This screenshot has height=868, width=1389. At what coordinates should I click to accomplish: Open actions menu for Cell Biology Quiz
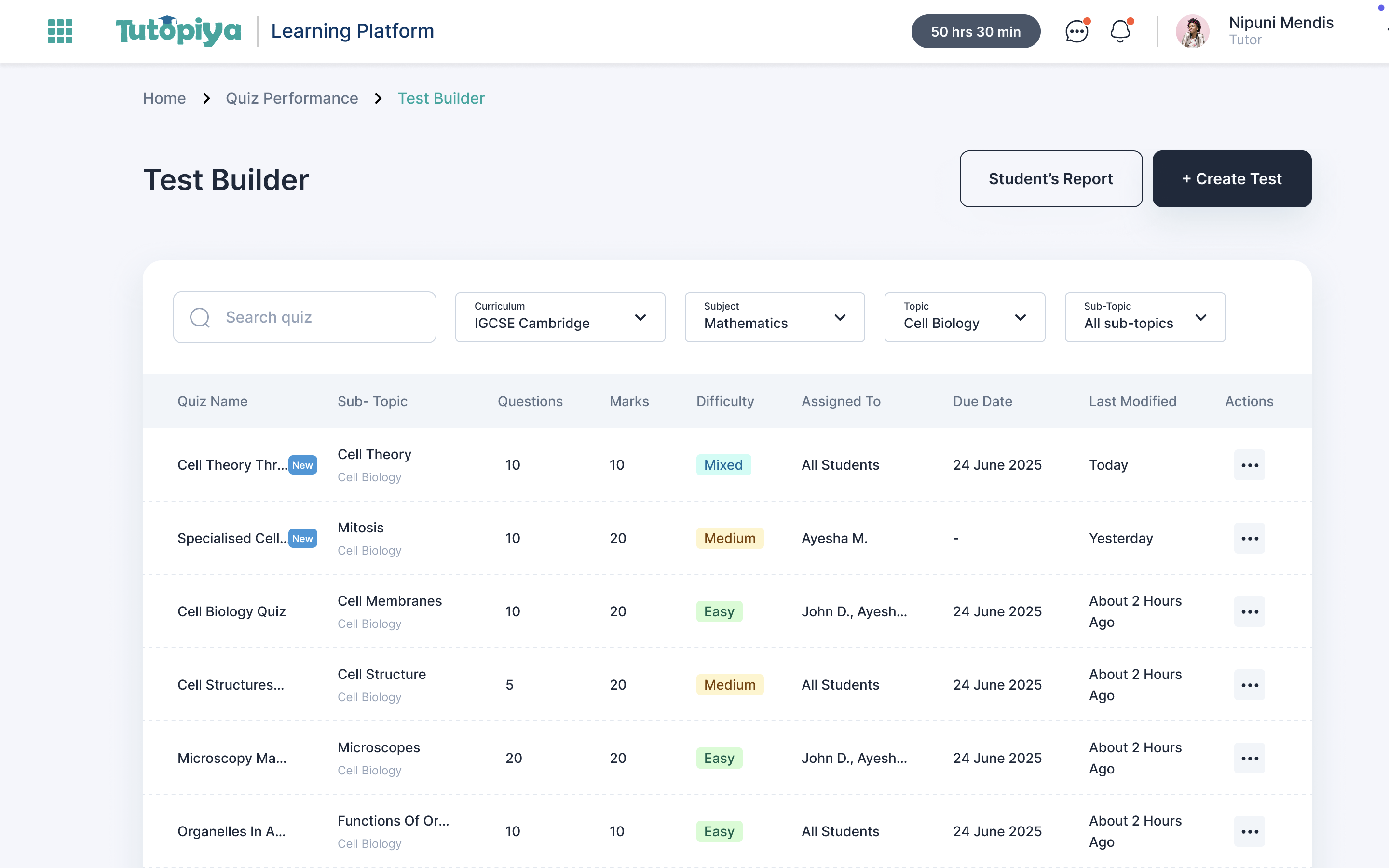(1250, 611)
